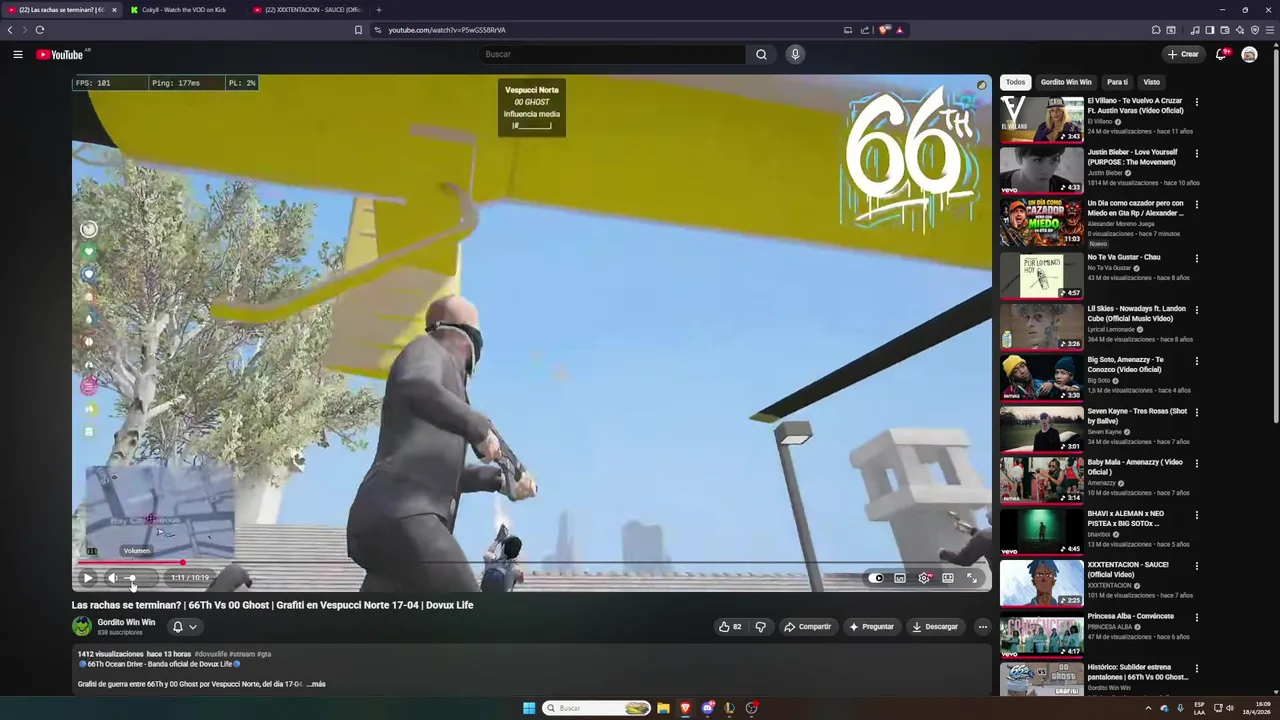Switch to XXXTENTACION SAUCE browser tab
1280x720 pixels.
pyautogui.click(x=306, y=10)
